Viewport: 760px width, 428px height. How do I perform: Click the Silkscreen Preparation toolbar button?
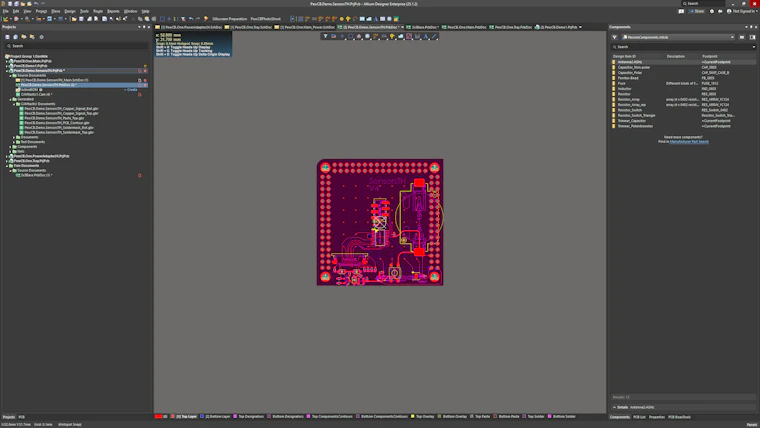pyautogui.click(x=230, y=19)
